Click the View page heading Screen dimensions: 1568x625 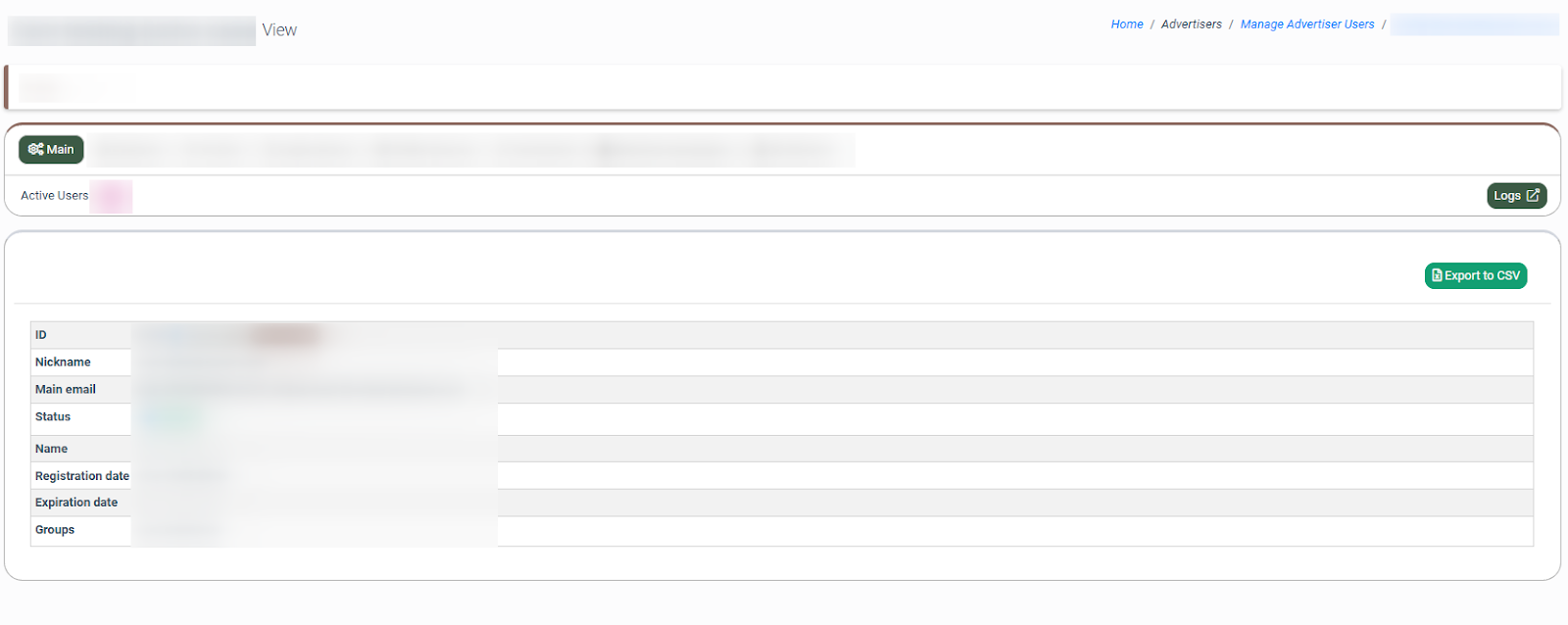[x=279, y=30]
